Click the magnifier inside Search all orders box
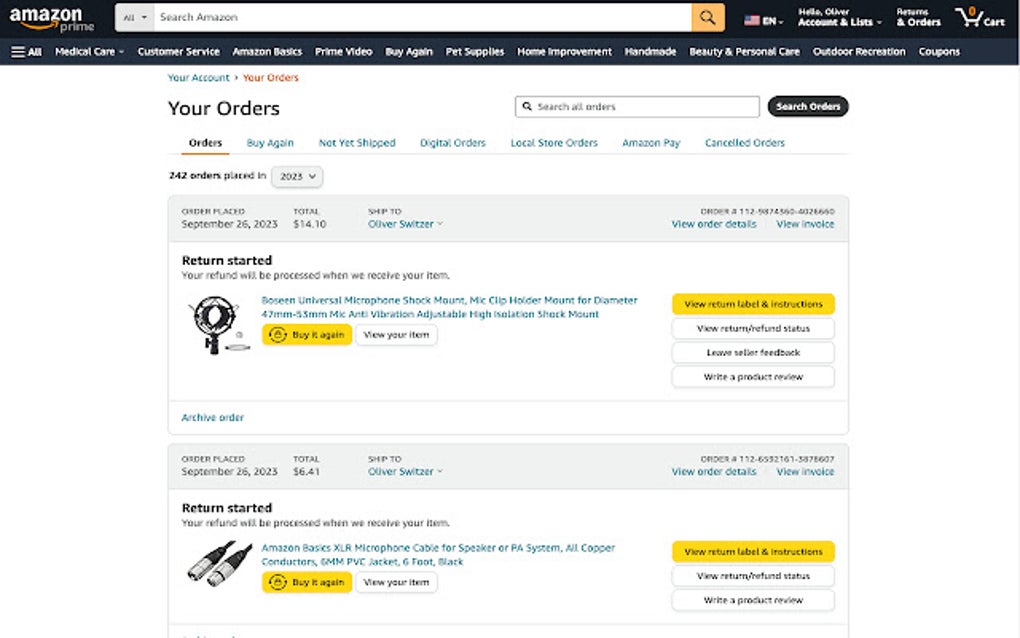The width and height of the screenshot is (1020, 638). [529, 106]
